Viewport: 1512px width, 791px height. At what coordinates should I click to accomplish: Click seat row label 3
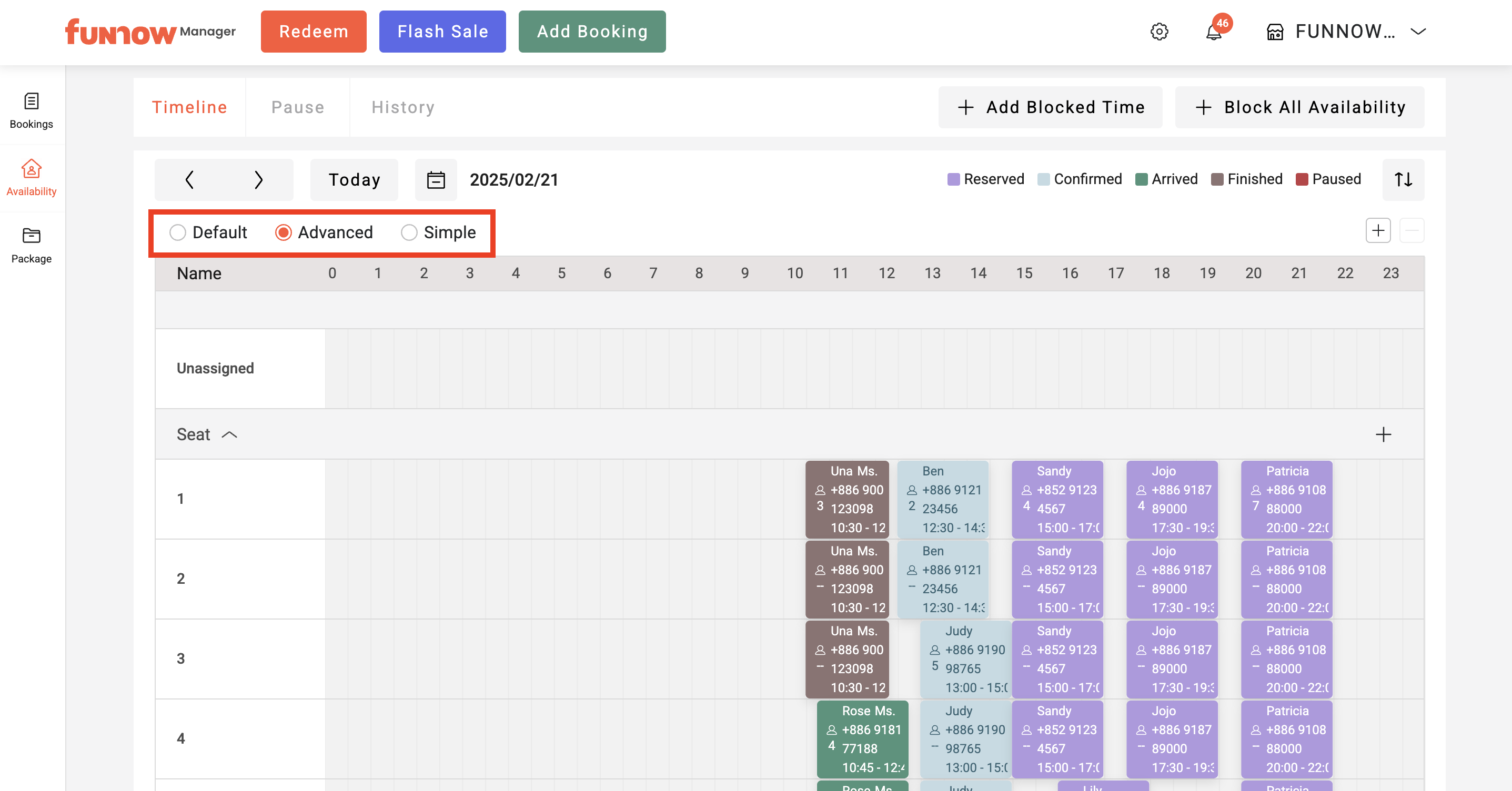click(x=181, y=659)
